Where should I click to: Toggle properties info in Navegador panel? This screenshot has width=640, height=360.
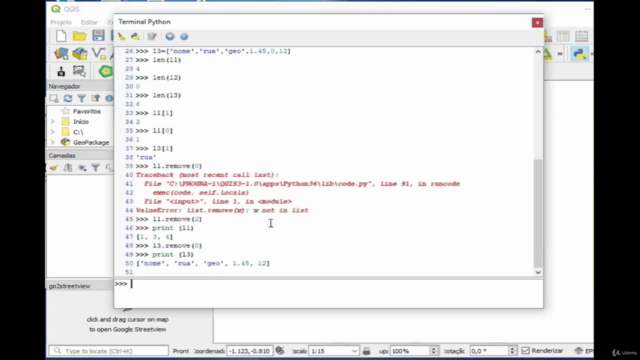[109, 98]
